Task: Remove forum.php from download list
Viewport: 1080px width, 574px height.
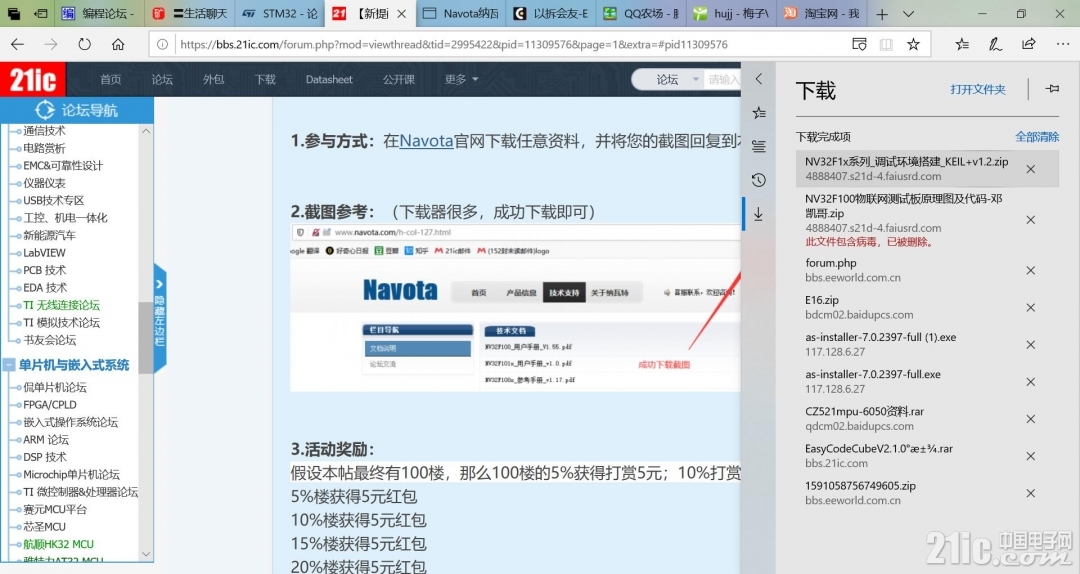Action: click(1030, 270)
